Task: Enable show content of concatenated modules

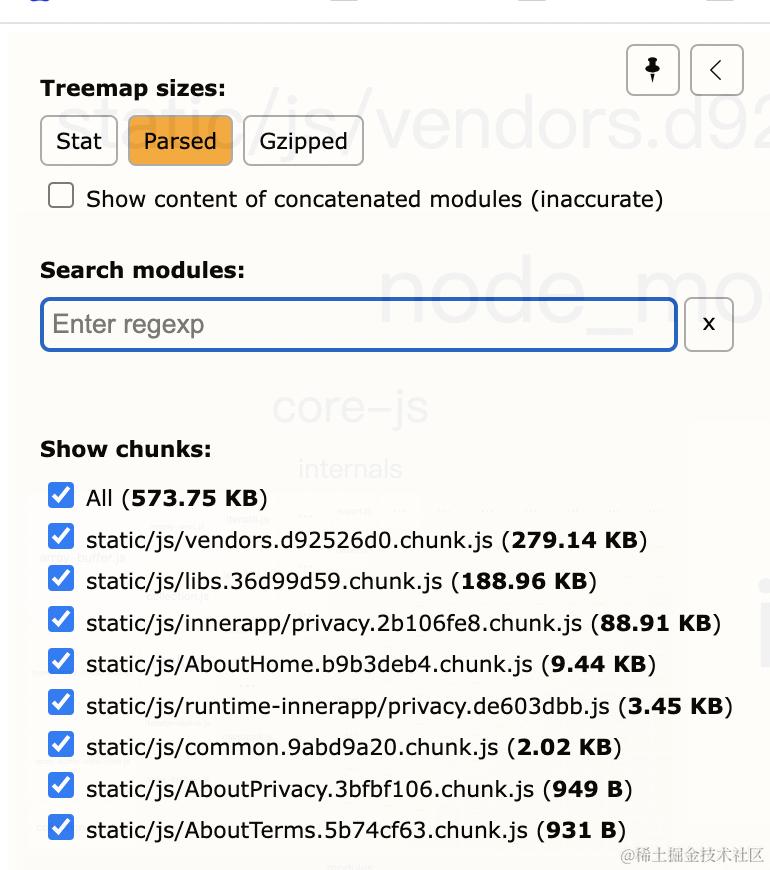Action: click(x=62, y=196)
